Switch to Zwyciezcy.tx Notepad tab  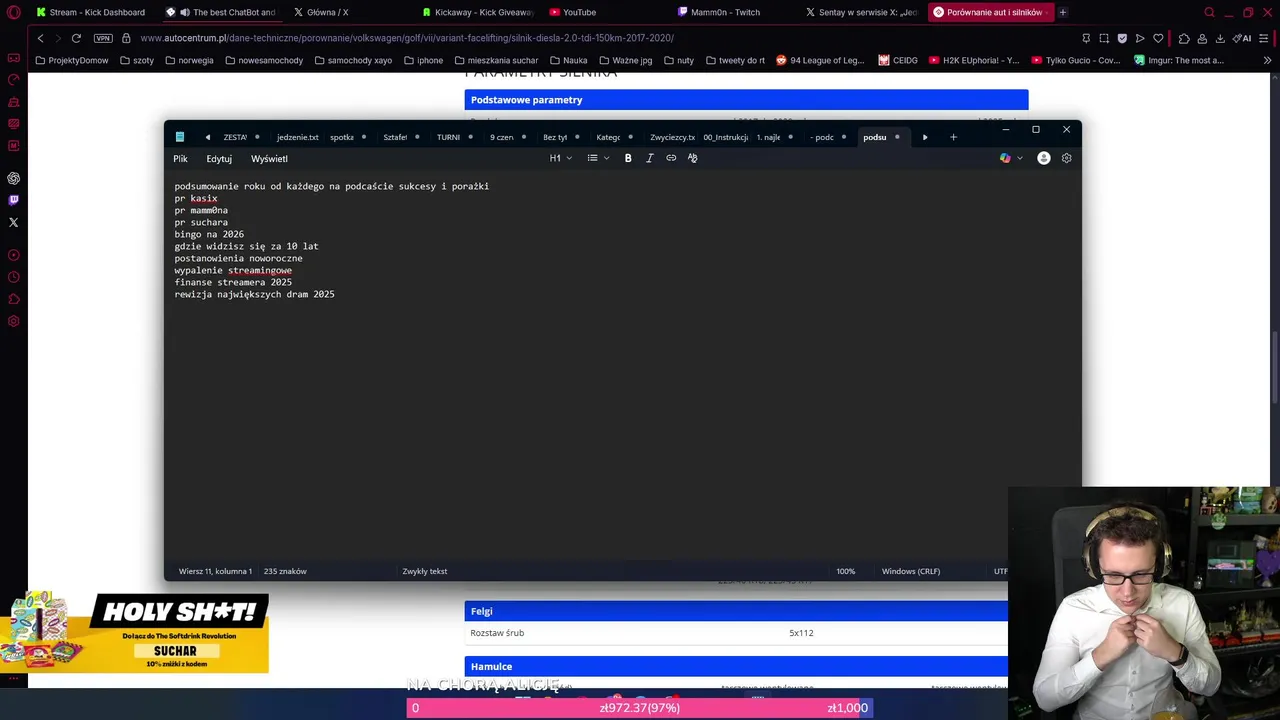(x=672, y=137)
